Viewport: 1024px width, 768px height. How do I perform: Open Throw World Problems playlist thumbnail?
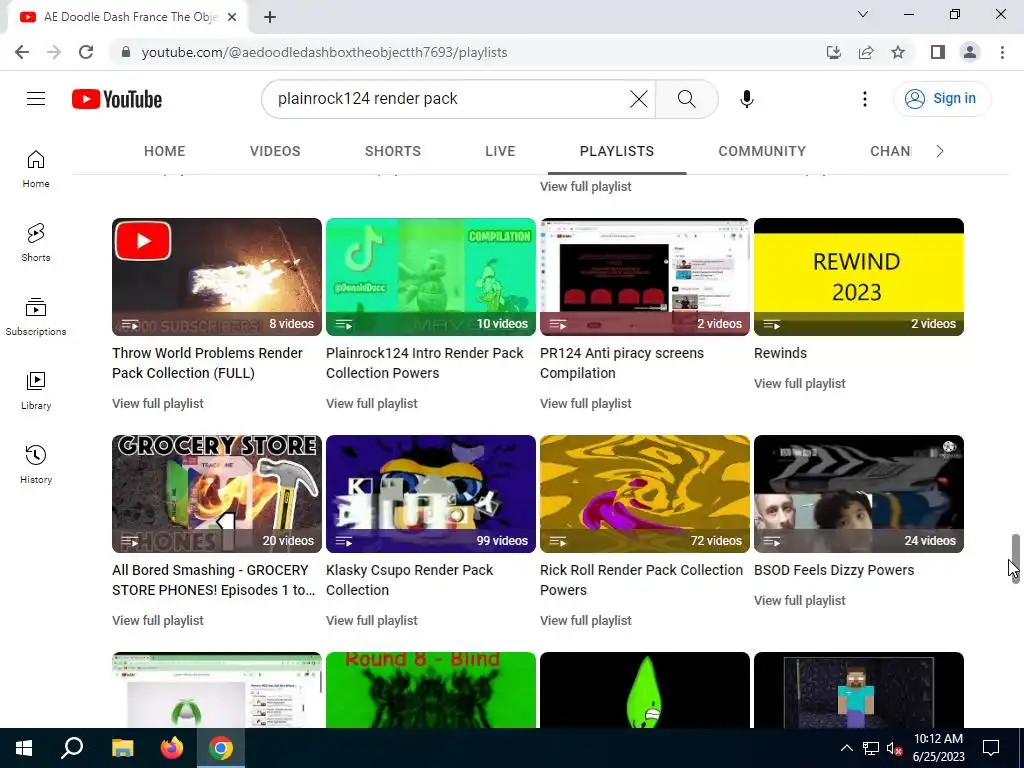pyautogui.click(x=217, y=277)
